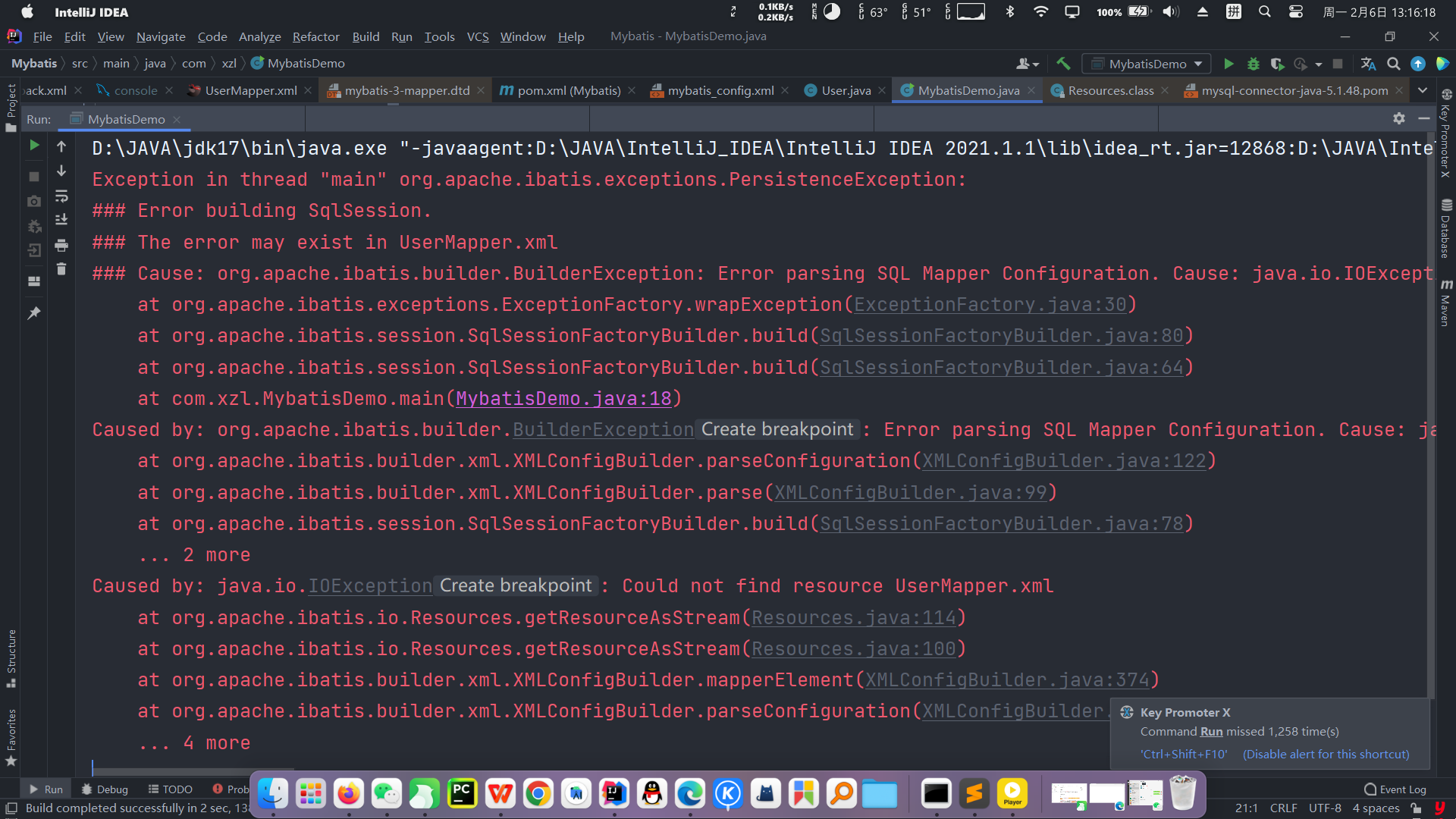
Task: Open the Refactor menu
Action: tap(315, 36)
